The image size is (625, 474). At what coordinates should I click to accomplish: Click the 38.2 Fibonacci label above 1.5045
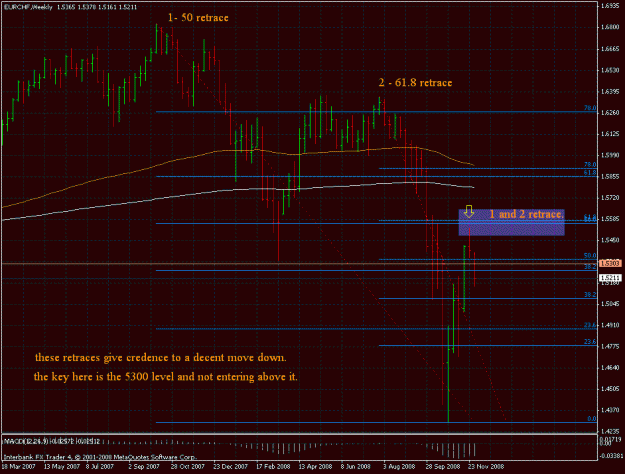(x=590, y=295)
